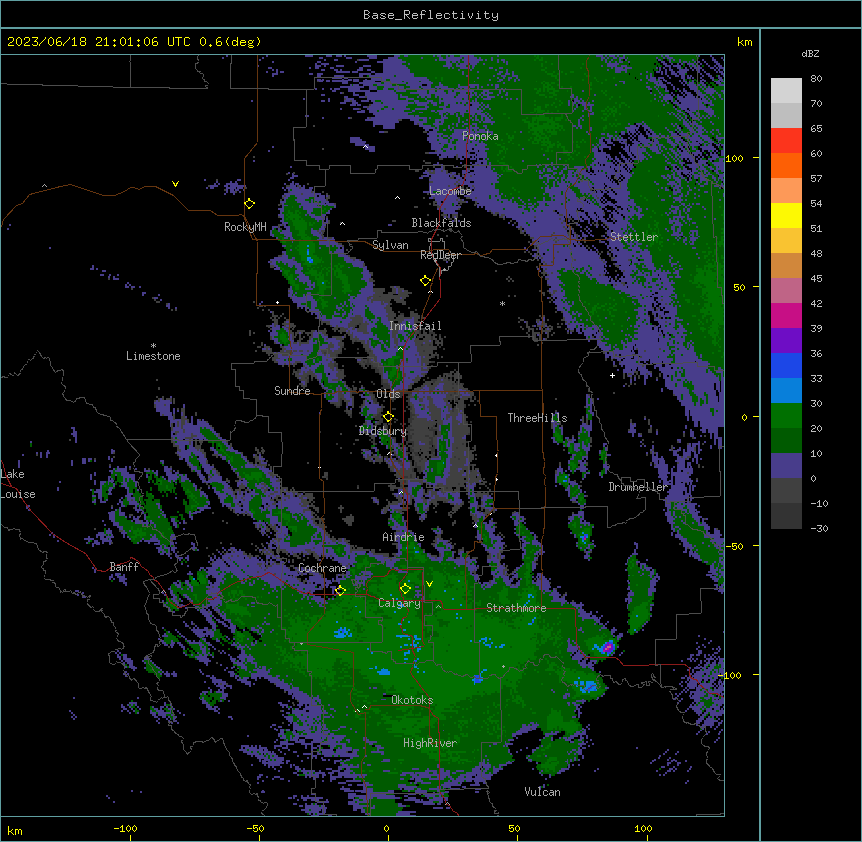Pick the royal blue 36-33 dBZ swatch
The image size is (862, 842).
pos(786,365)
